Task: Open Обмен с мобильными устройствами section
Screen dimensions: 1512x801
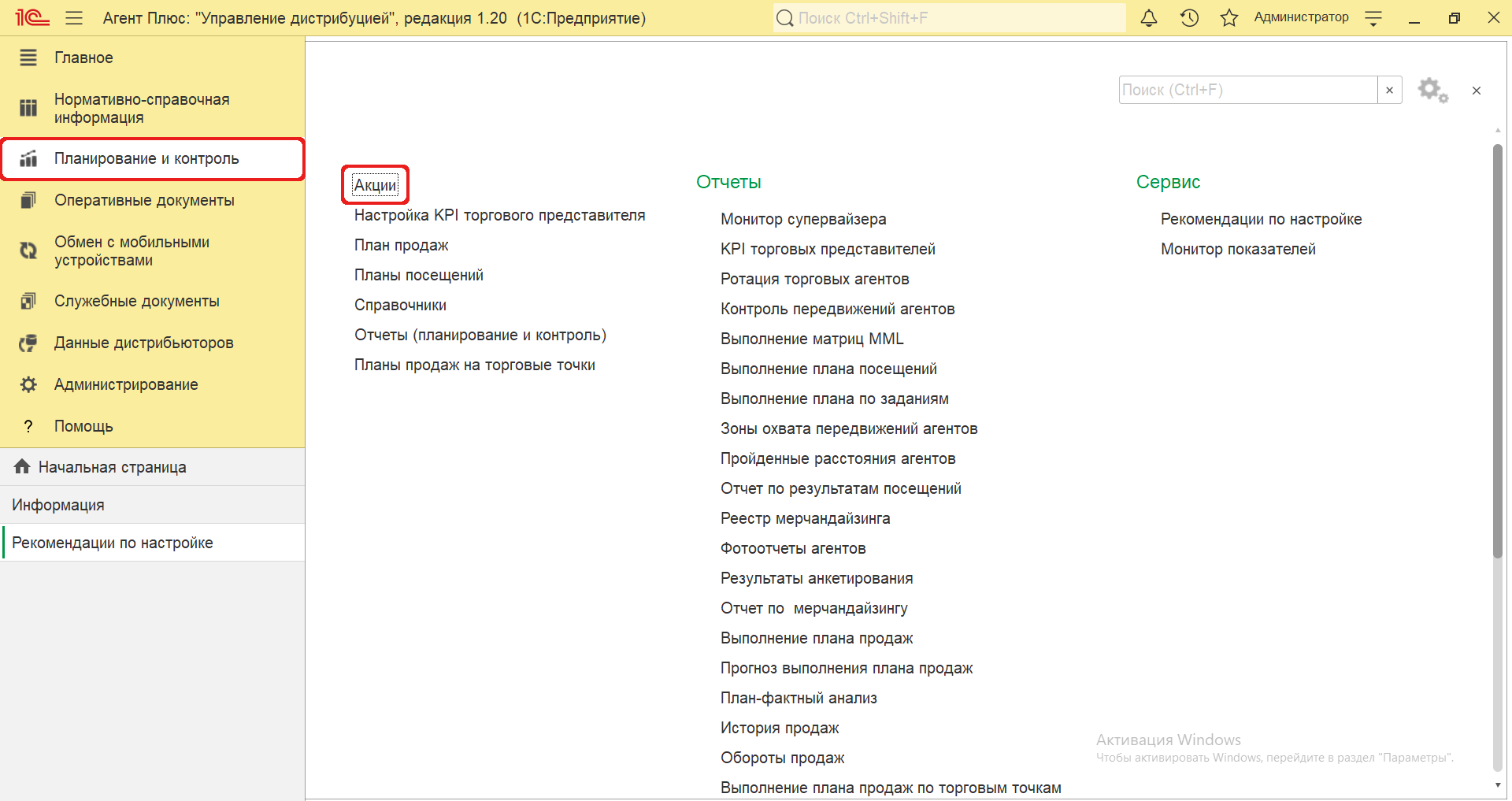Action: [152, 251]
